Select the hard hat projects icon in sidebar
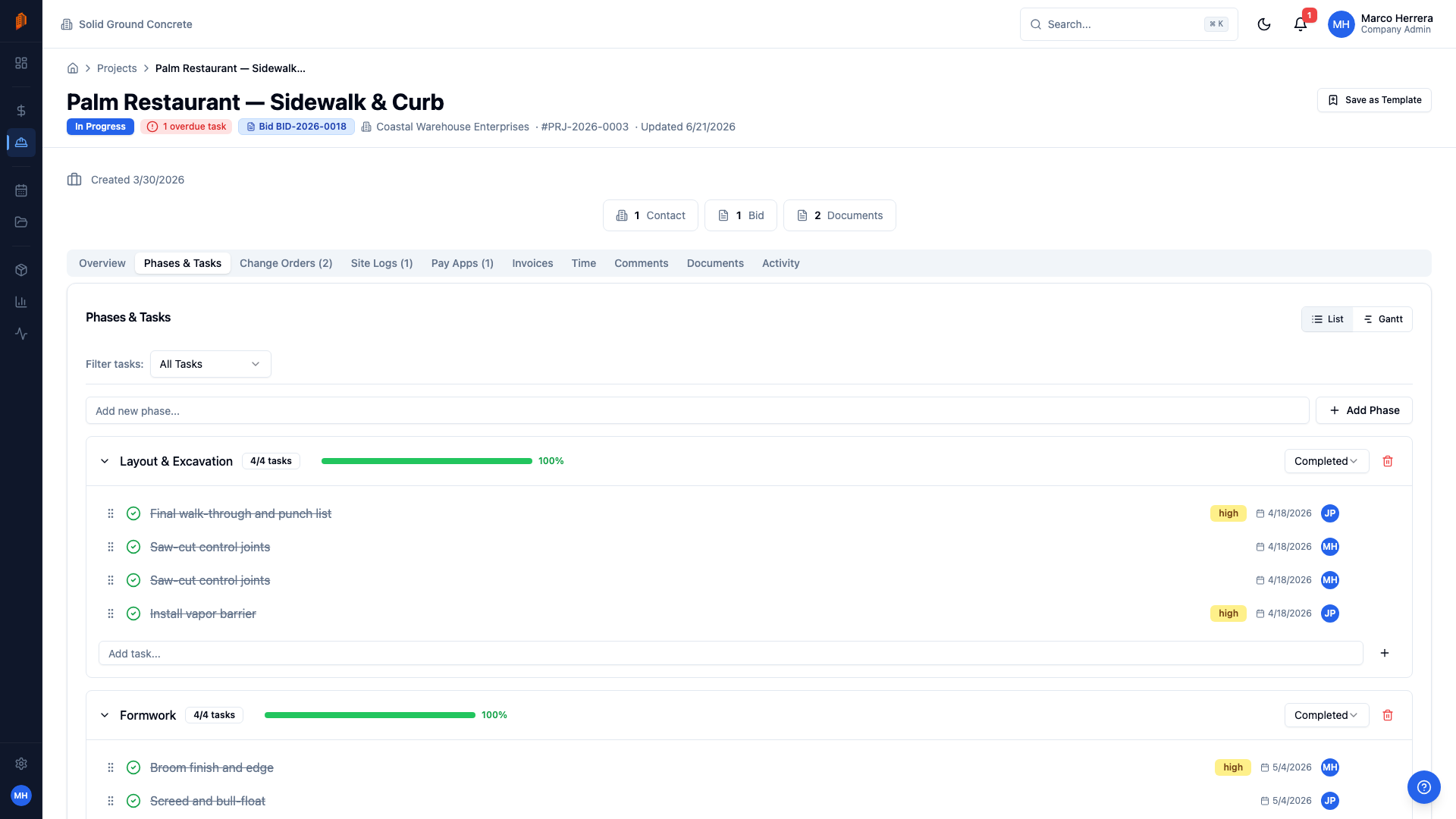The width and height of the screenshot is (1456, 819). [21, 143]
